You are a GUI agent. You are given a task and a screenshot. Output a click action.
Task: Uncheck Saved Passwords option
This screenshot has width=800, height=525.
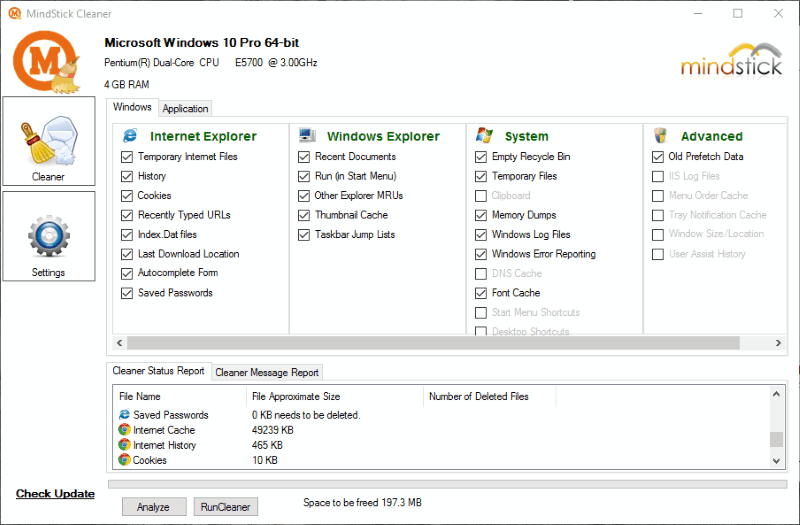127,293
